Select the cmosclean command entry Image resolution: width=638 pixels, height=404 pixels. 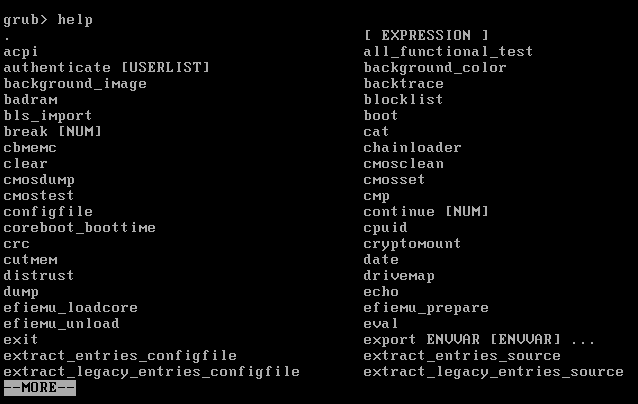403,164
